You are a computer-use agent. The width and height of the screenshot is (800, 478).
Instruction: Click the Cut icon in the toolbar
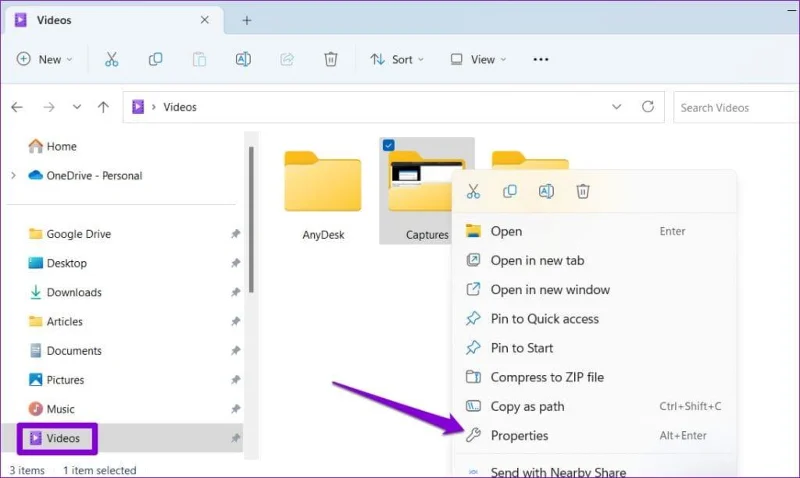point(111,59)
